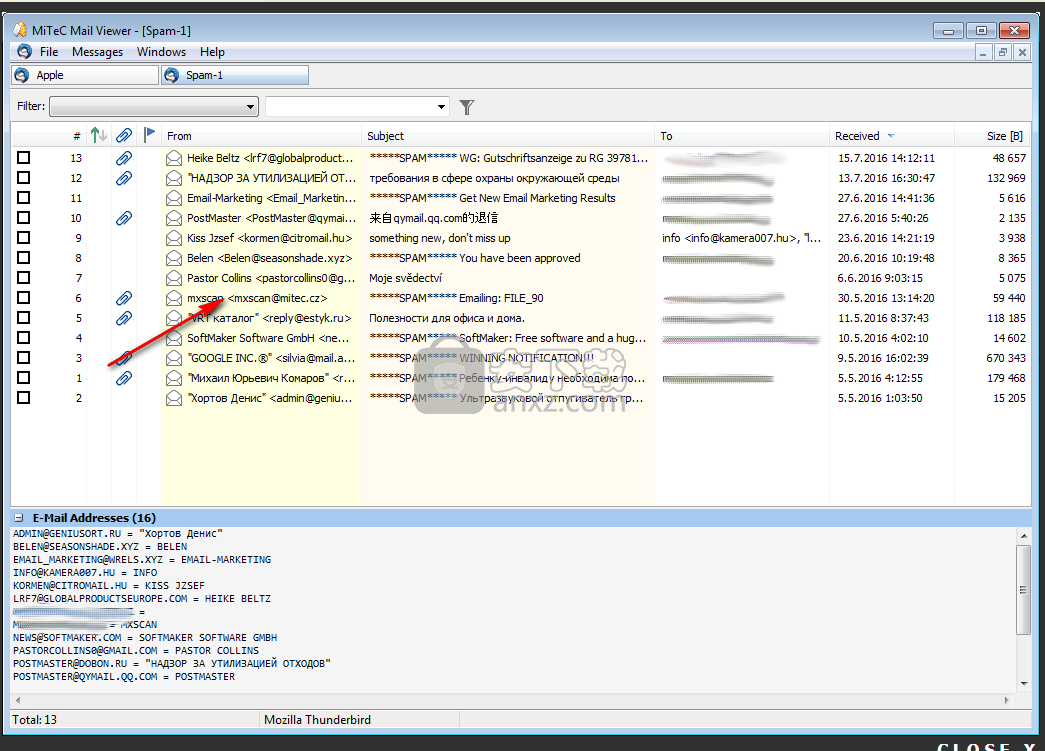Check the box for message 9

pos(23,237)
